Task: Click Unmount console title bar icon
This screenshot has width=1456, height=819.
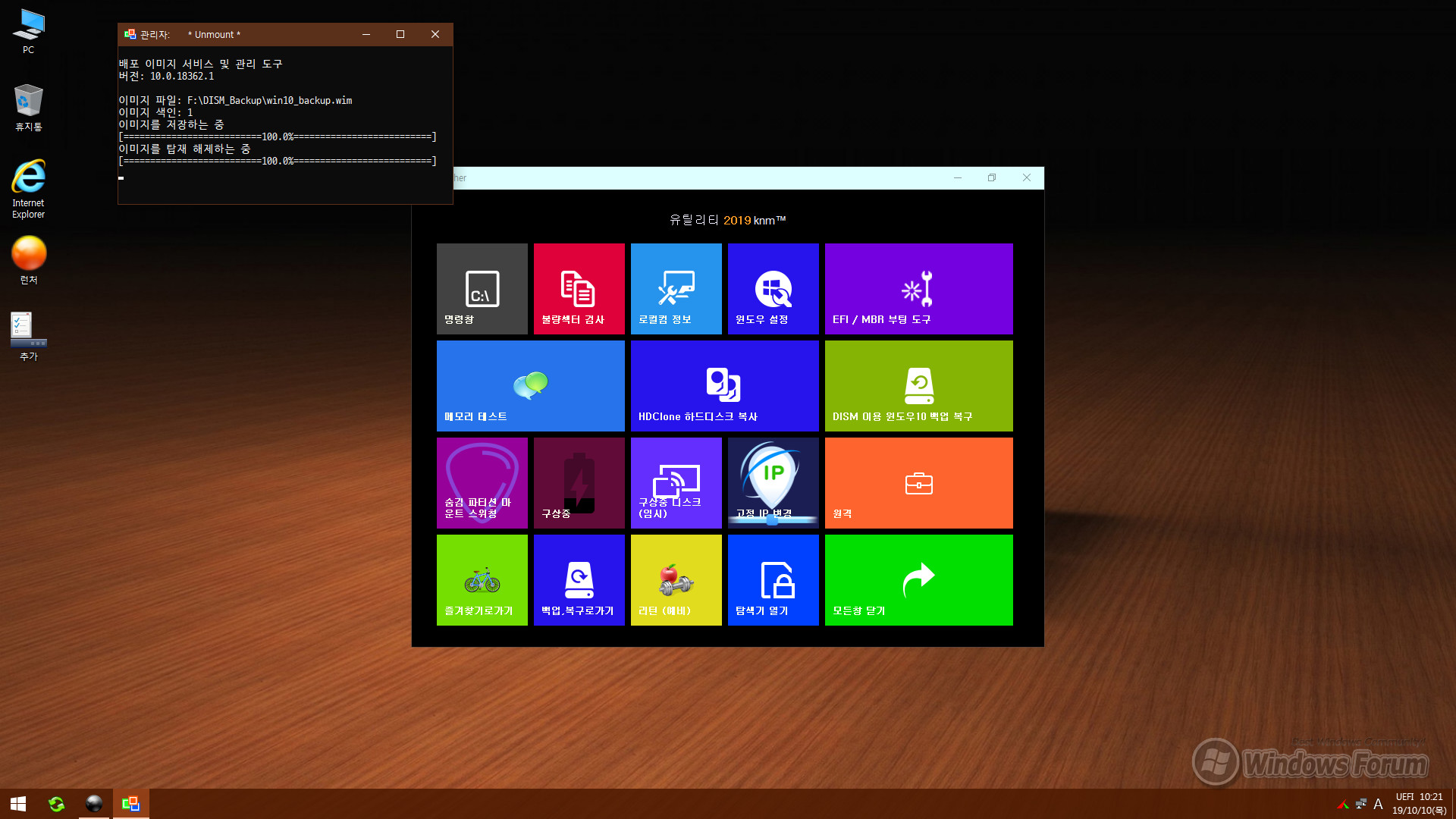Action: coord(130,34)
